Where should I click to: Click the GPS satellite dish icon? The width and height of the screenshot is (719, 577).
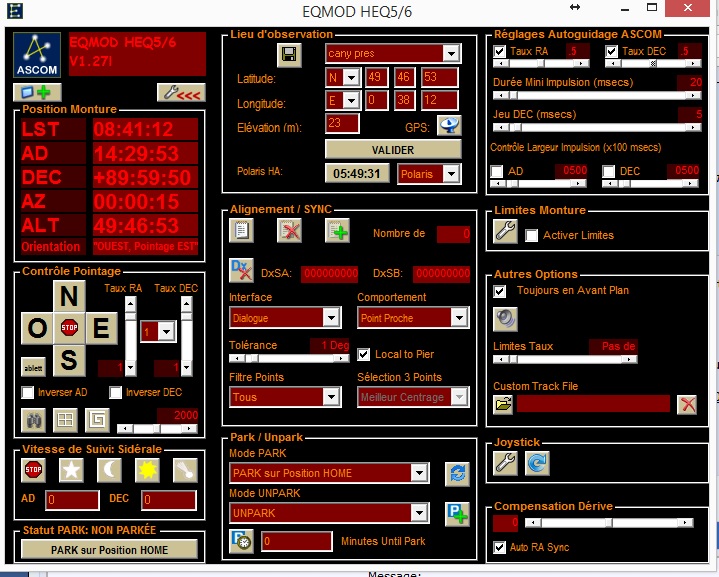coord(449,125)
